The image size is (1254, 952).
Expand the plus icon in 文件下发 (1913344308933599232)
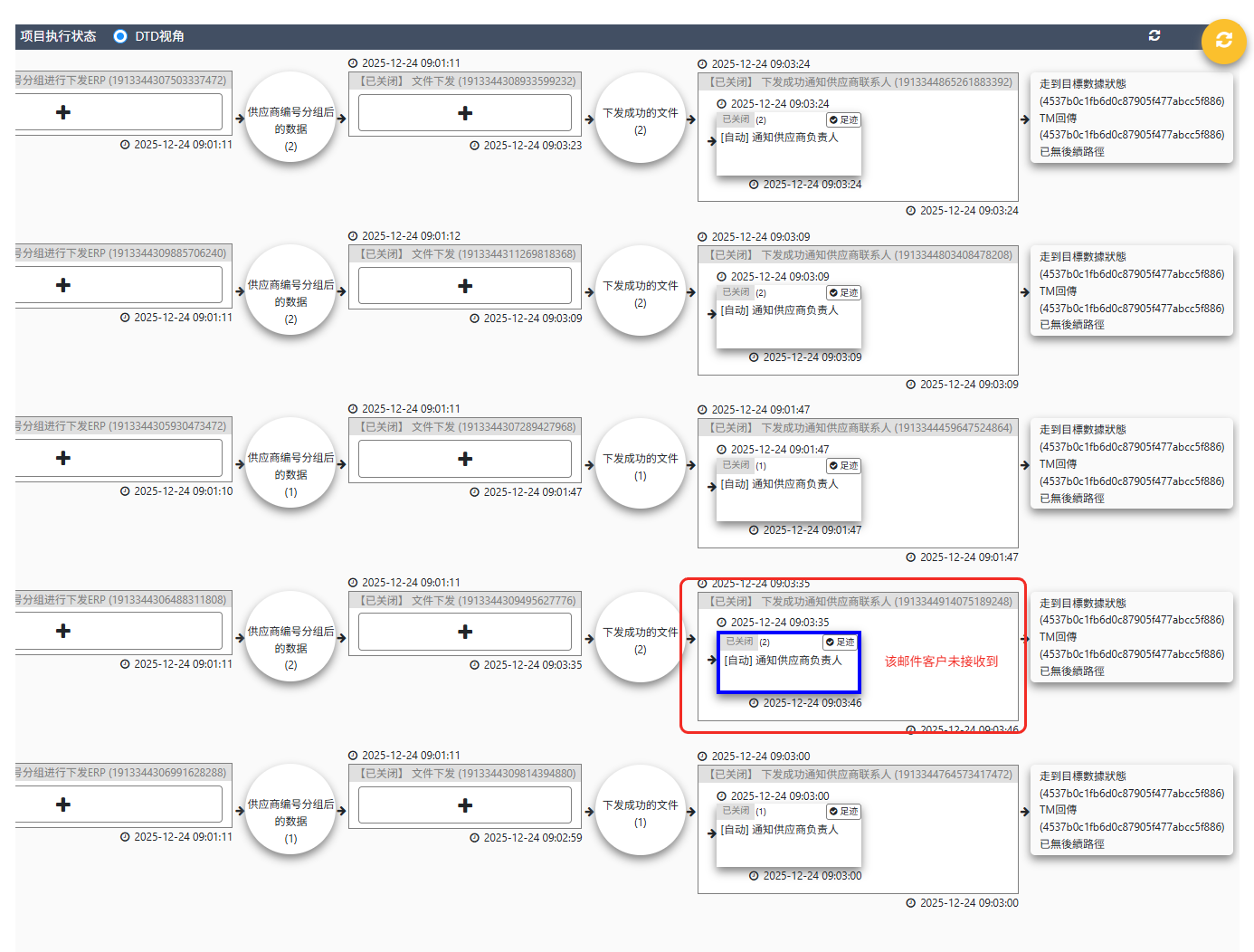(465, 113)
